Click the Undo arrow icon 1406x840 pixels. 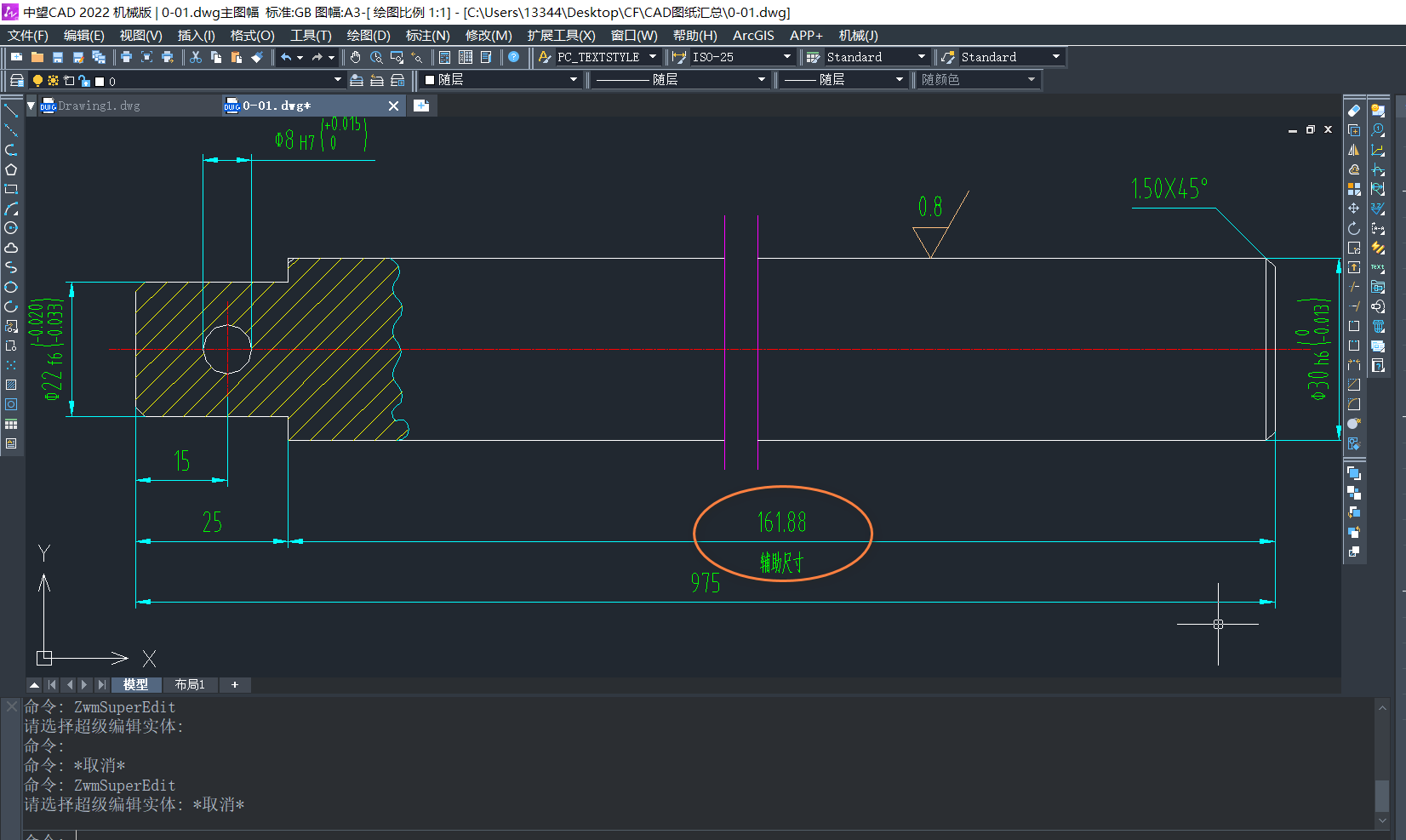(x=287, y=57)
